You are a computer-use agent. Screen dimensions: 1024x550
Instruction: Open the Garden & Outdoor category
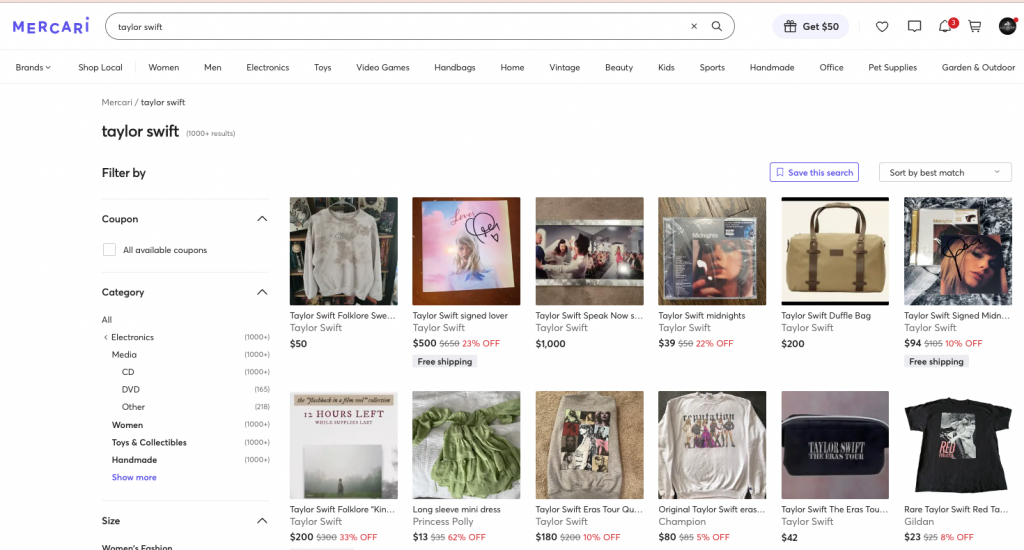click(x=978, y=67)
